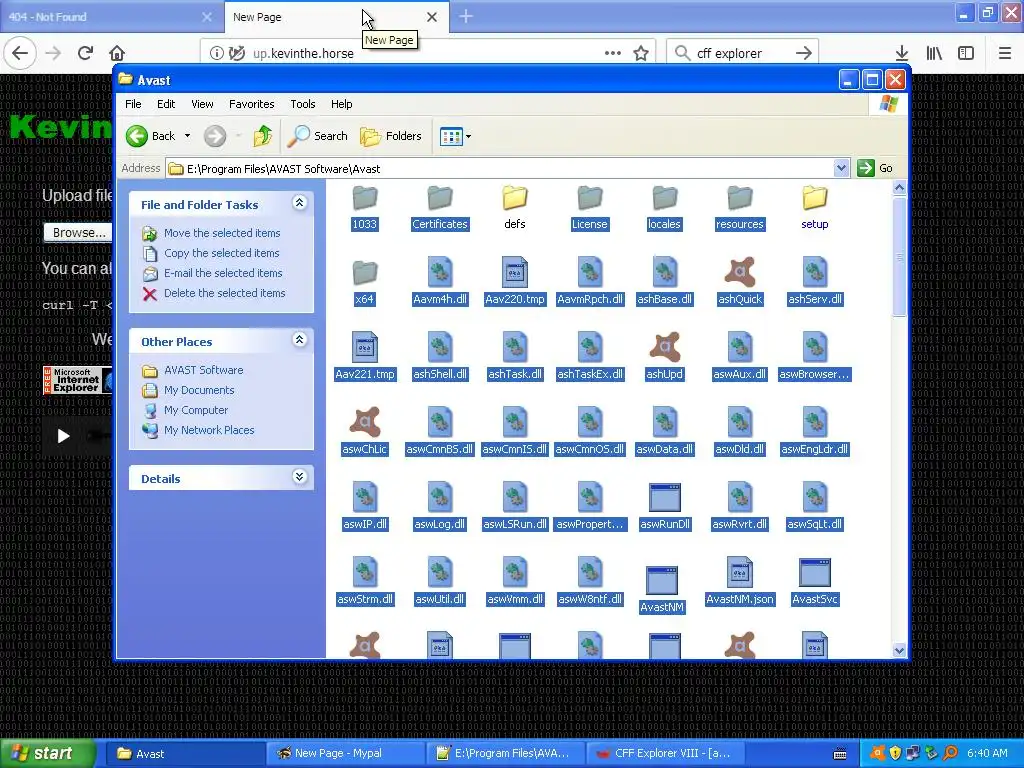Open the Windows start button
Image resolution: width=1024 pixels, height=768 pixels.
pos(48,753)
